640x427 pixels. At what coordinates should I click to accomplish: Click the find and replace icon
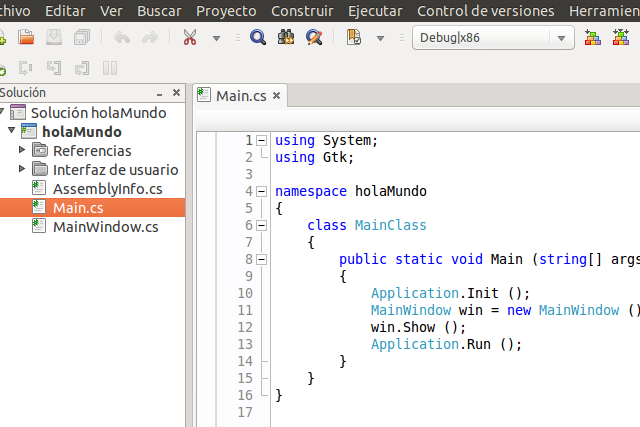[x=314, y=38]
